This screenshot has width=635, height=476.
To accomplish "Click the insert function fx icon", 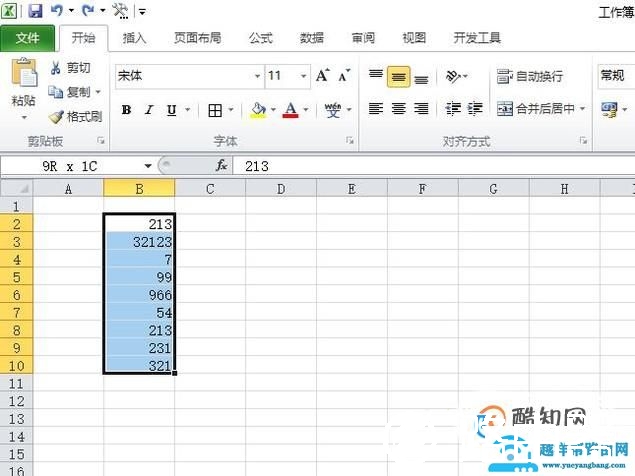I will click(221, 165).
